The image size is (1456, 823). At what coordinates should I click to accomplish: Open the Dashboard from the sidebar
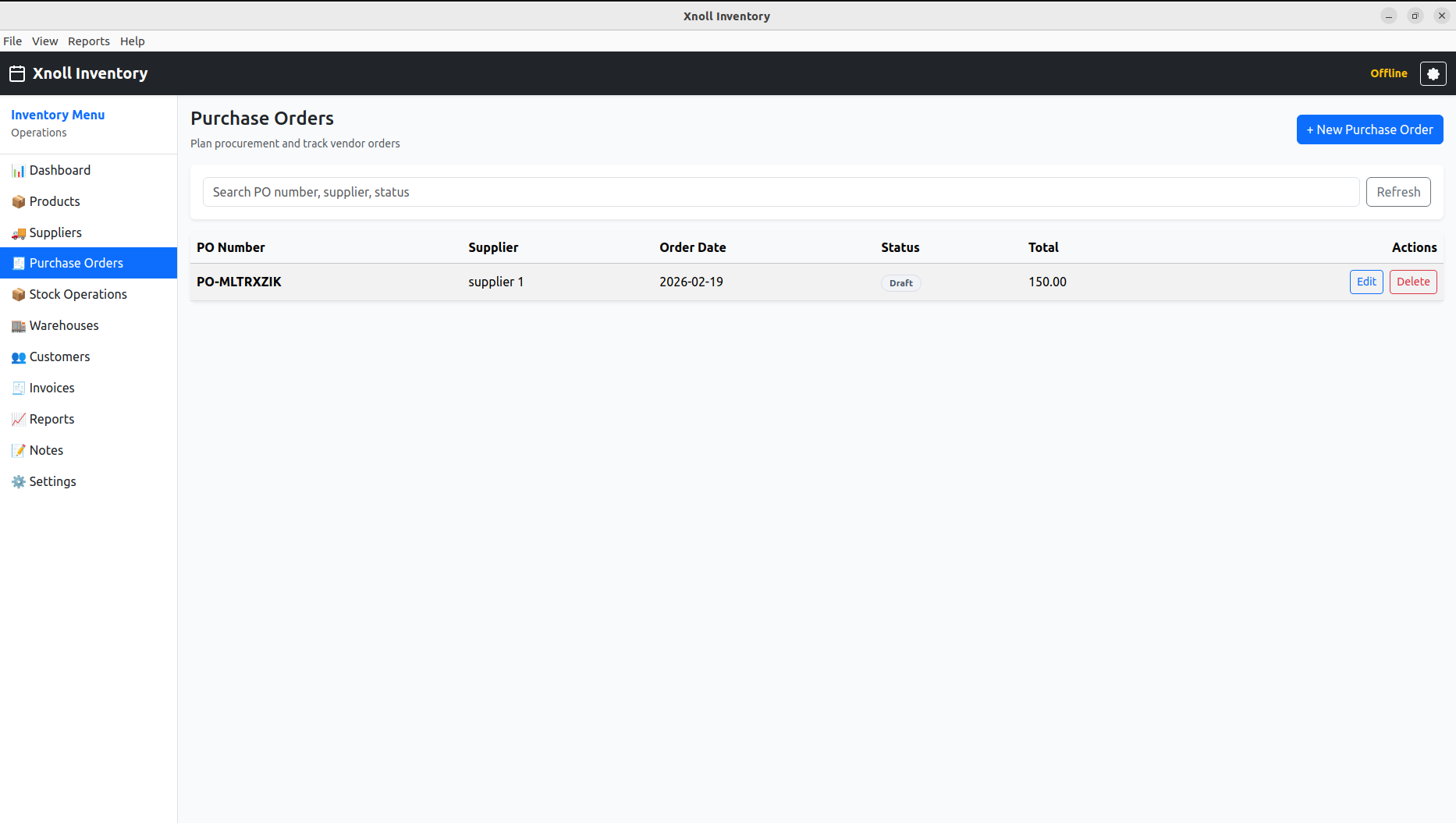[60, 170]
